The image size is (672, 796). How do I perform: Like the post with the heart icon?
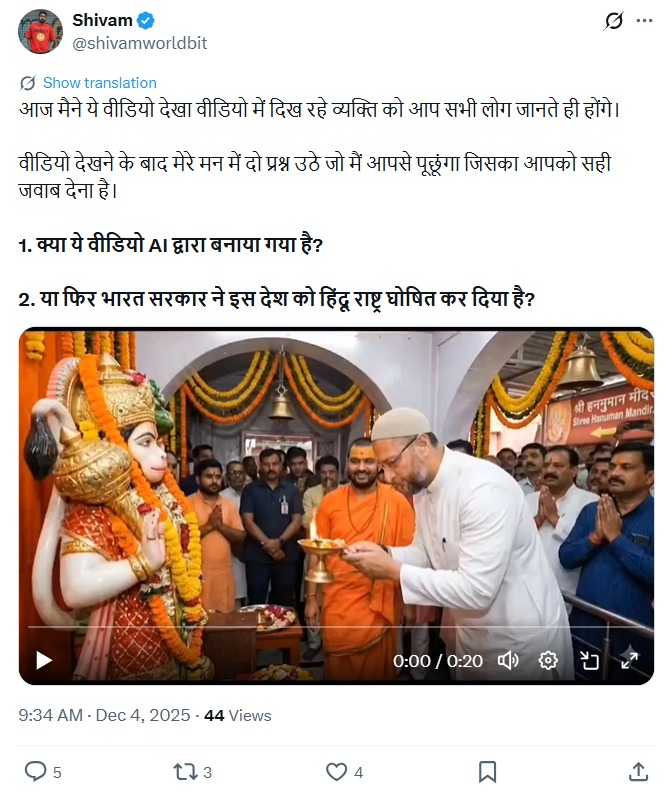337,772
